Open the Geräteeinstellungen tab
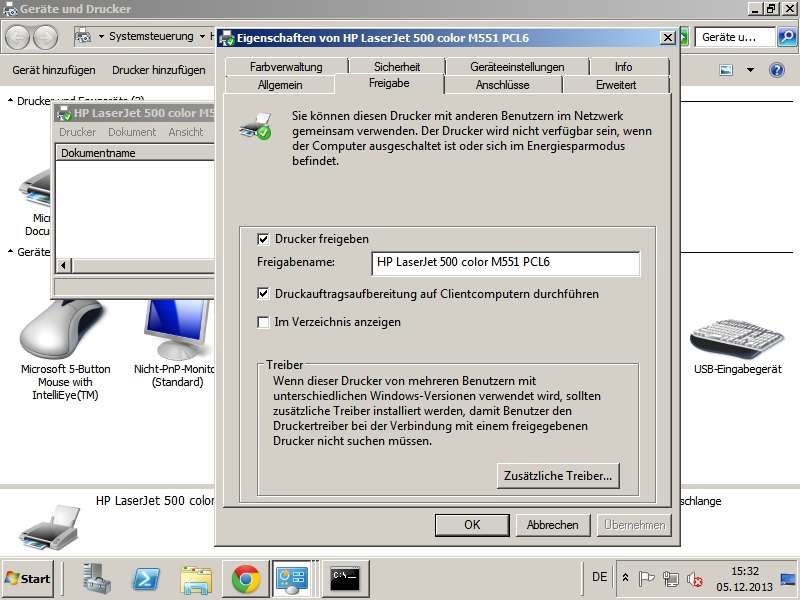800x600 pixels. pos(517,67)
